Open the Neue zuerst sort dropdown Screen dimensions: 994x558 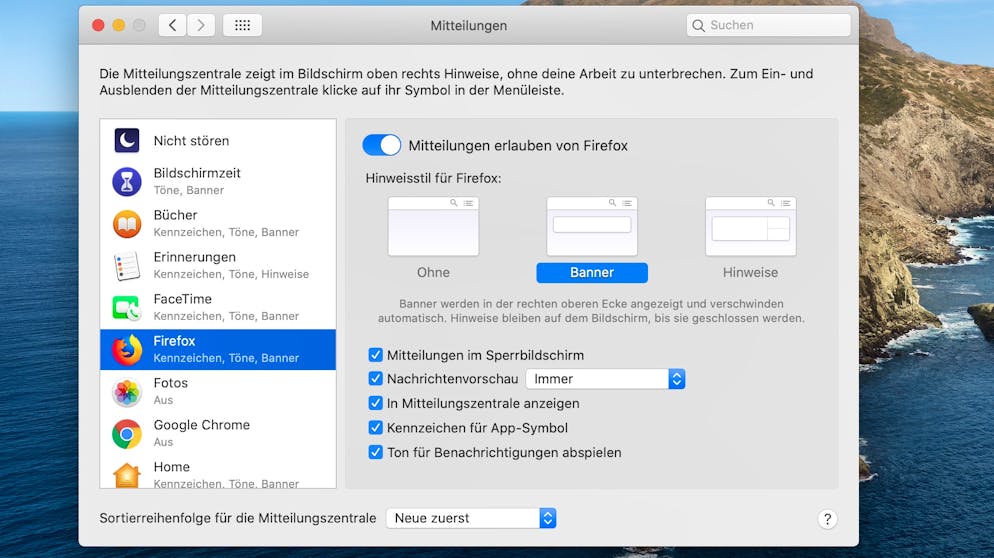[471, 518]
